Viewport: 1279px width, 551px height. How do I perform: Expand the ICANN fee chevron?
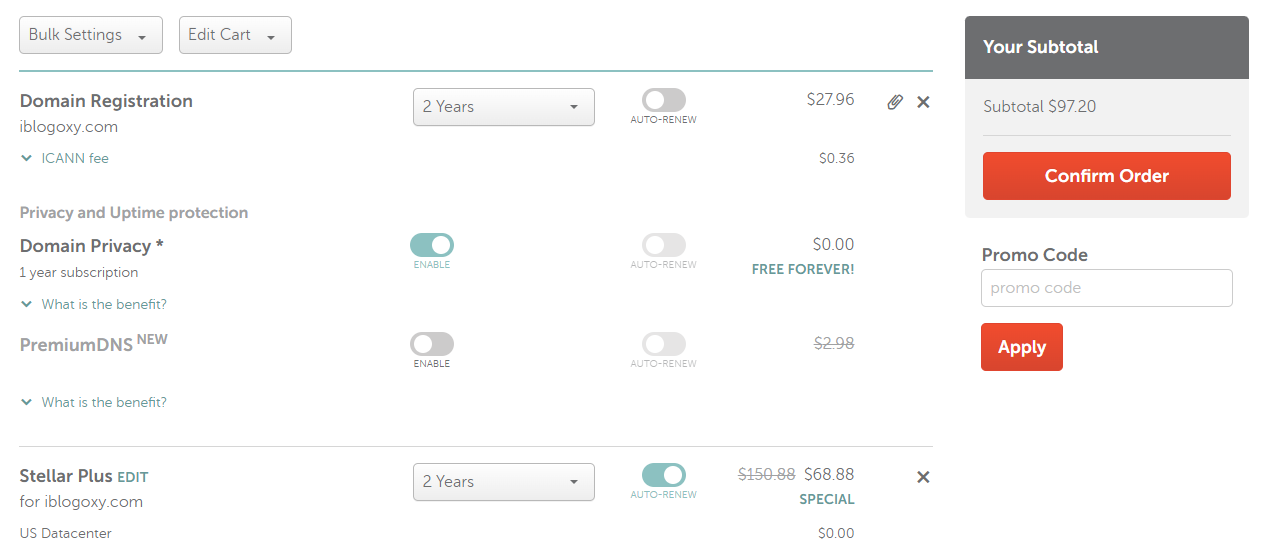(27, 158)
